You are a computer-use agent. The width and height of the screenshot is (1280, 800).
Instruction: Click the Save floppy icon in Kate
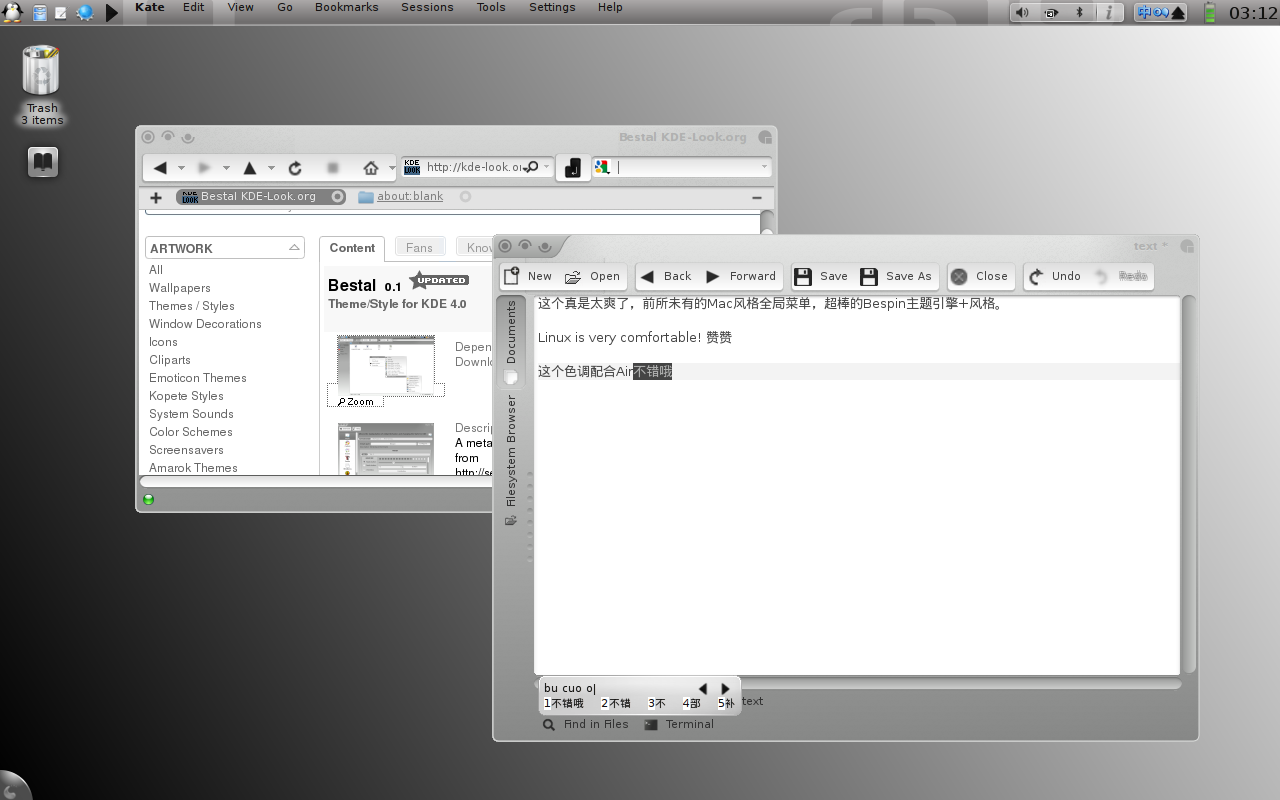tap(803, 277)
